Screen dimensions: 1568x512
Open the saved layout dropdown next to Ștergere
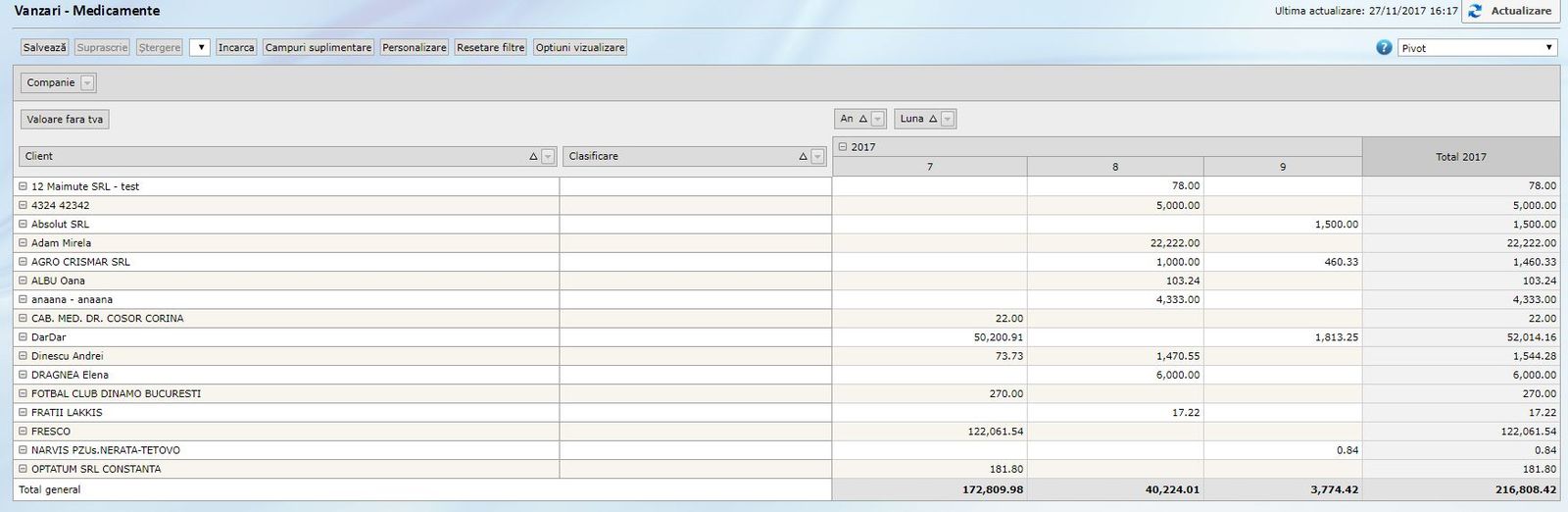199,48
